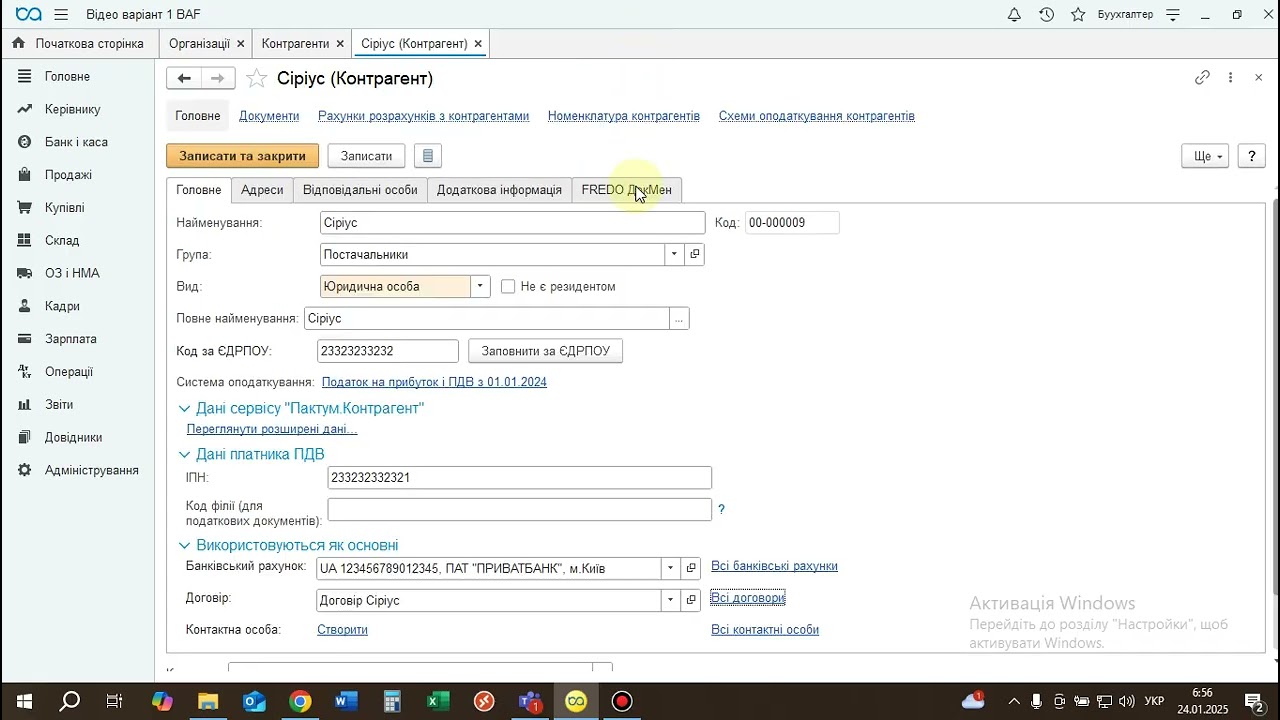Open Продажі section in sidebar

[68, 175]
